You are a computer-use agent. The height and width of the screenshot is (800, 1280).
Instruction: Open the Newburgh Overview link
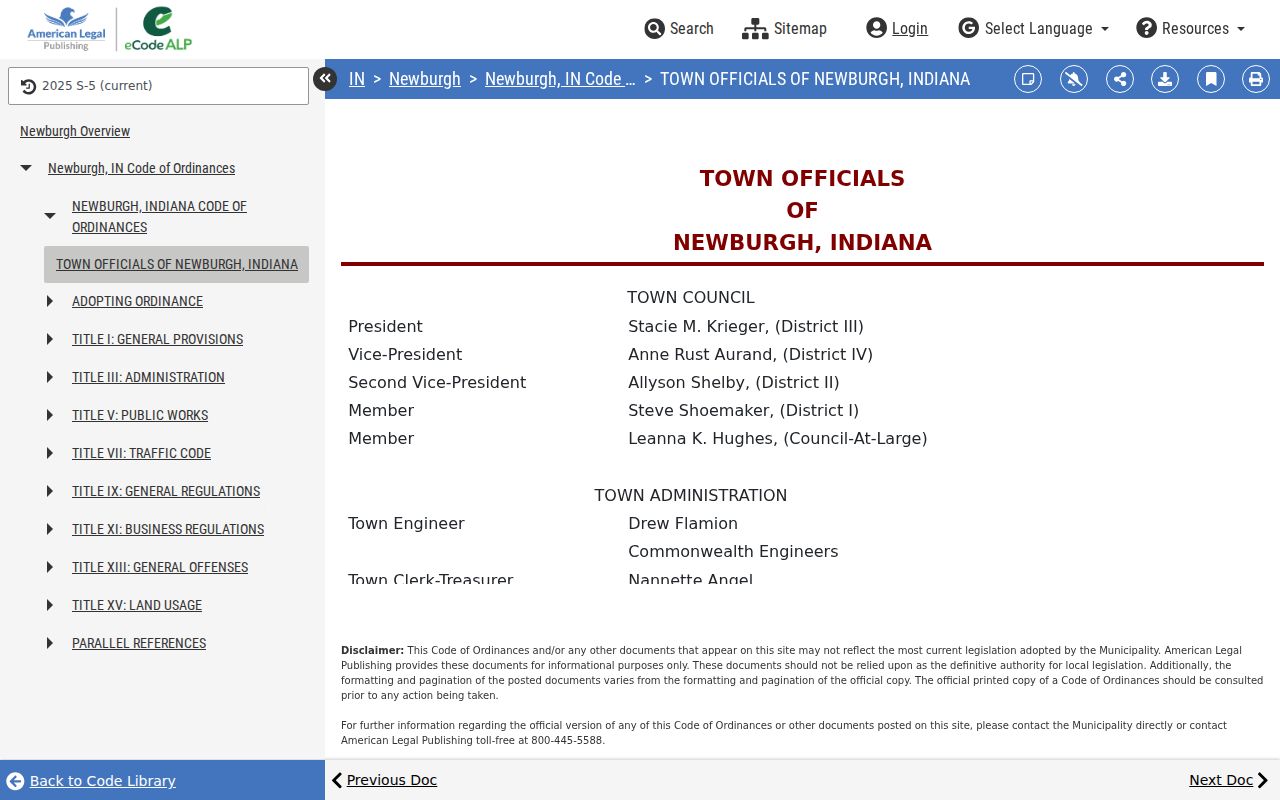75,131
